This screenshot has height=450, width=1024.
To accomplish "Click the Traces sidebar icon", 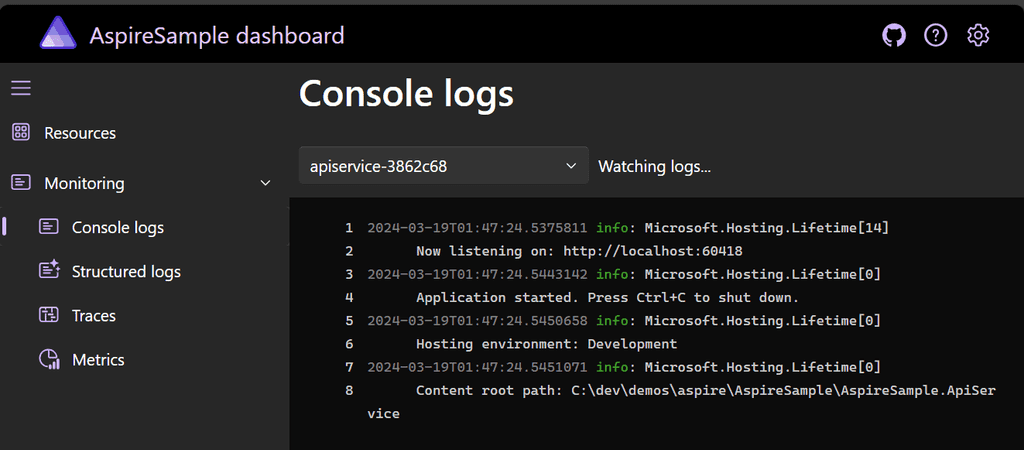I will (49, 315).
